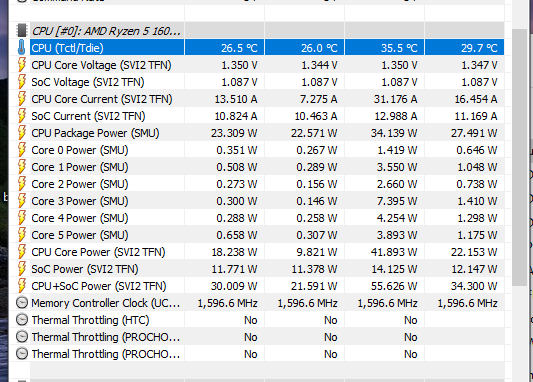Select Core 4 Power (SMU) label
The width and height of the screenshot is (533, 382).
80,218
